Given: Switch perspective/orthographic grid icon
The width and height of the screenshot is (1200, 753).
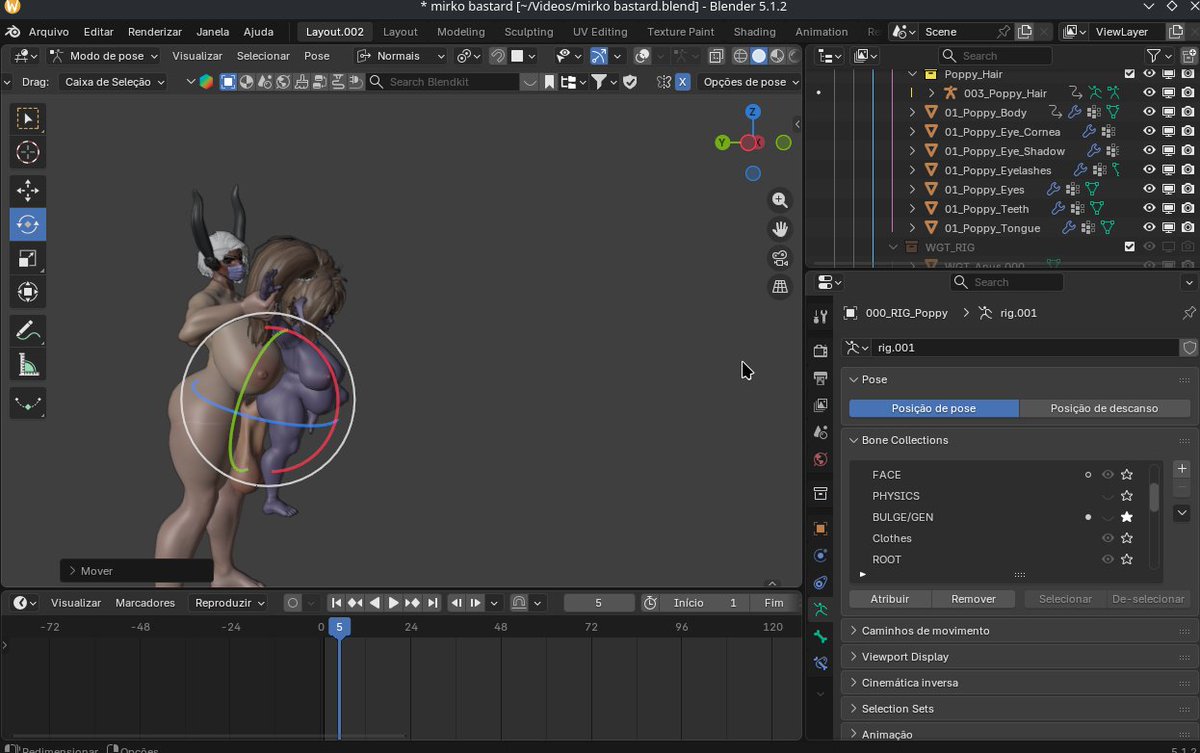Looking at the screenshot, I should [780, 287].
